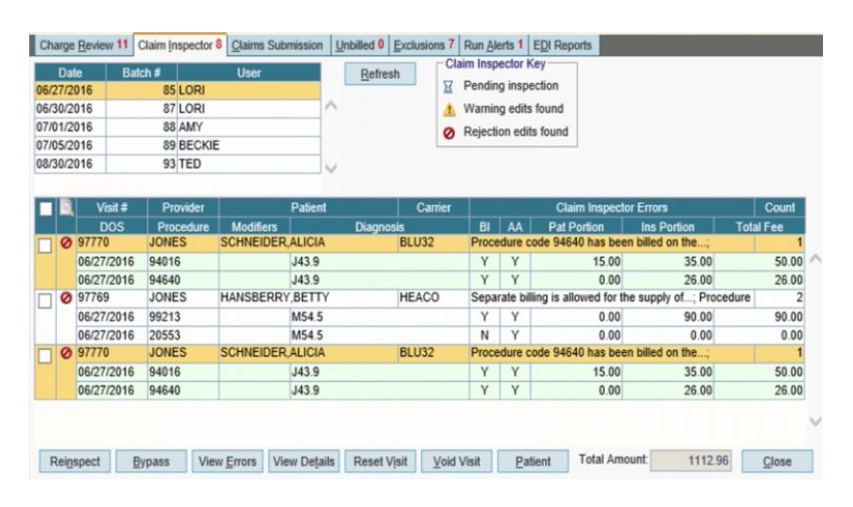This screenshot has width=853, height=507.
Task: Click the Close button
Action: tap(777, 461)
